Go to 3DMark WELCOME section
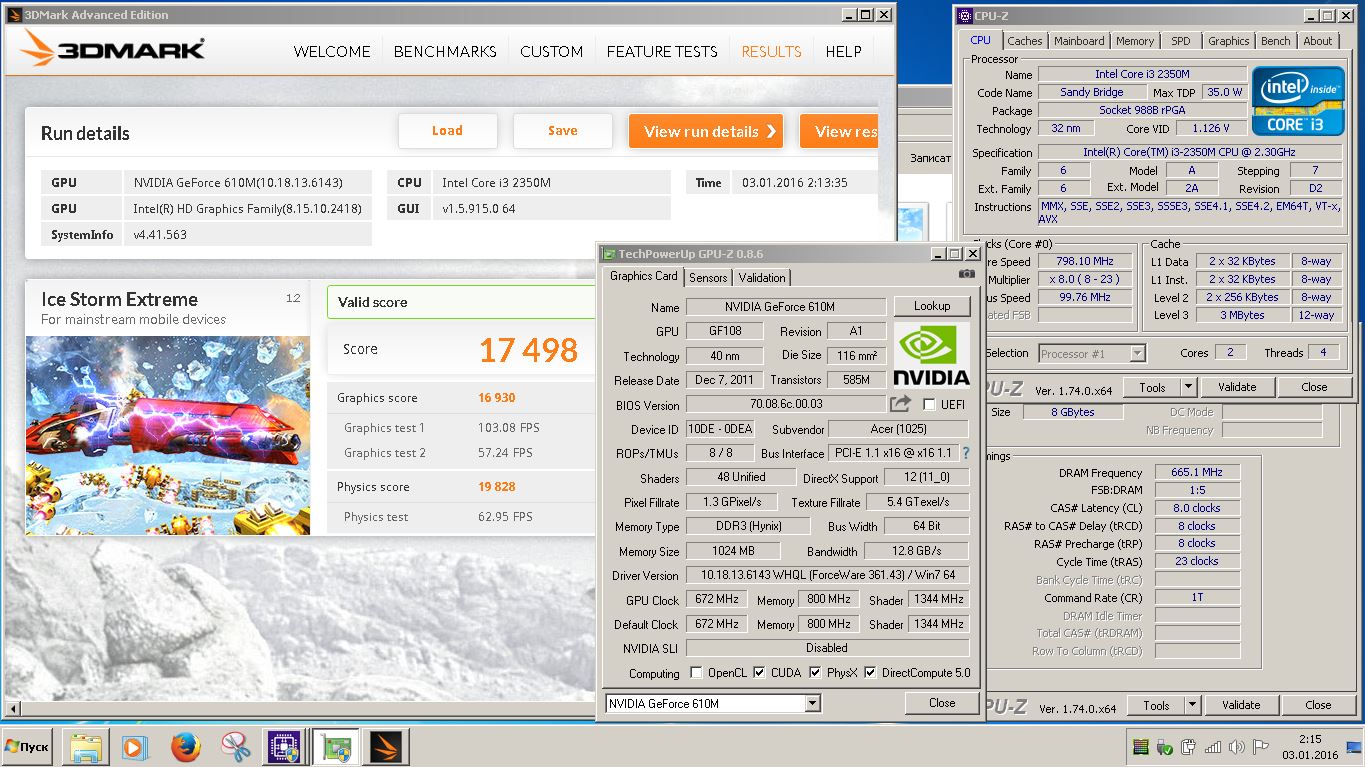The image size is (1365, 767). point(332,52)
